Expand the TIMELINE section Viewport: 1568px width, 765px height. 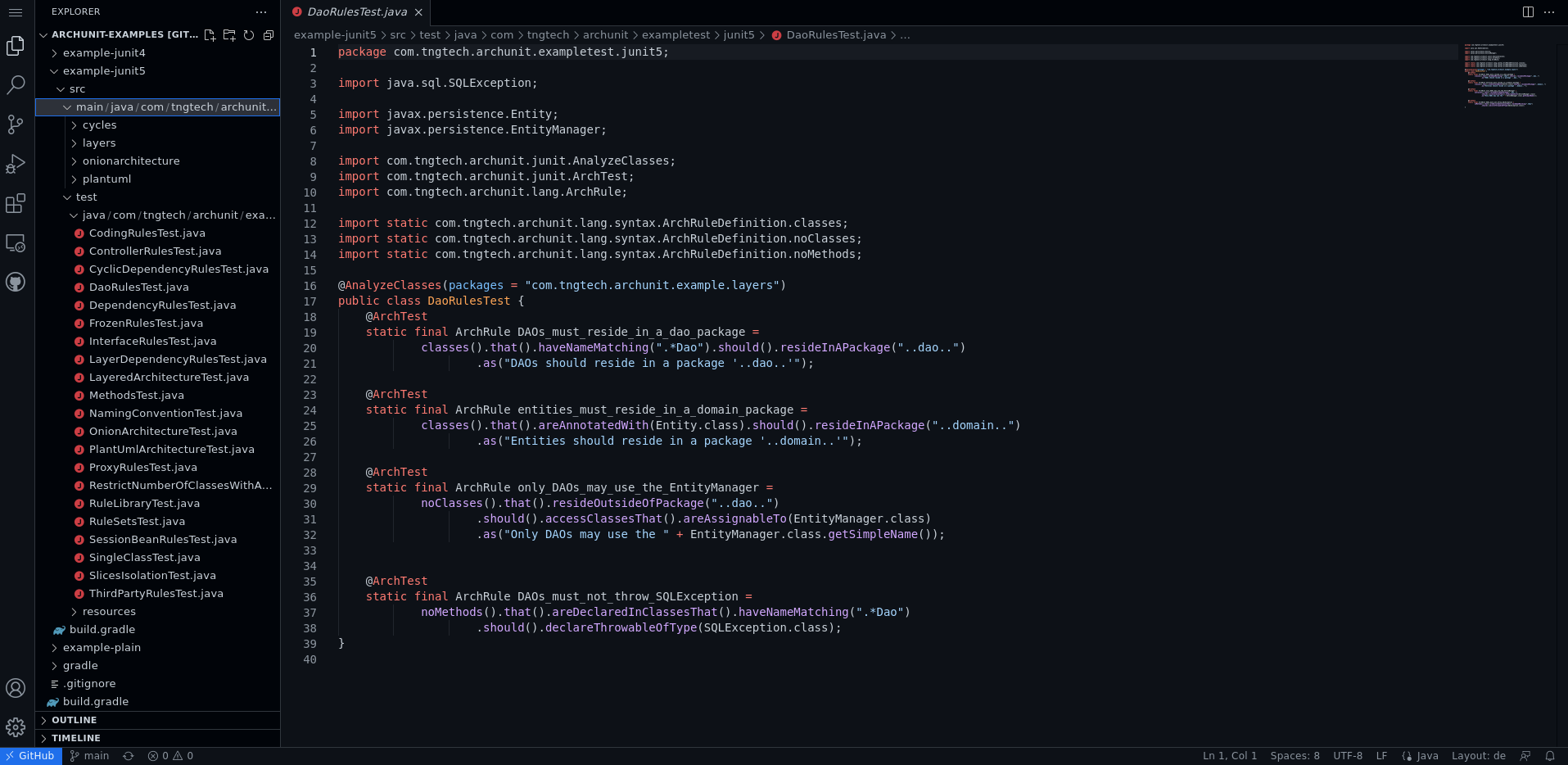[x=76, y=738]
